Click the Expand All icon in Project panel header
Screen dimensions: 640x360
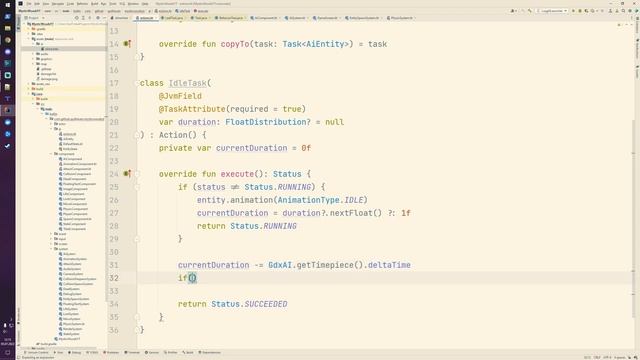point(83,18)
